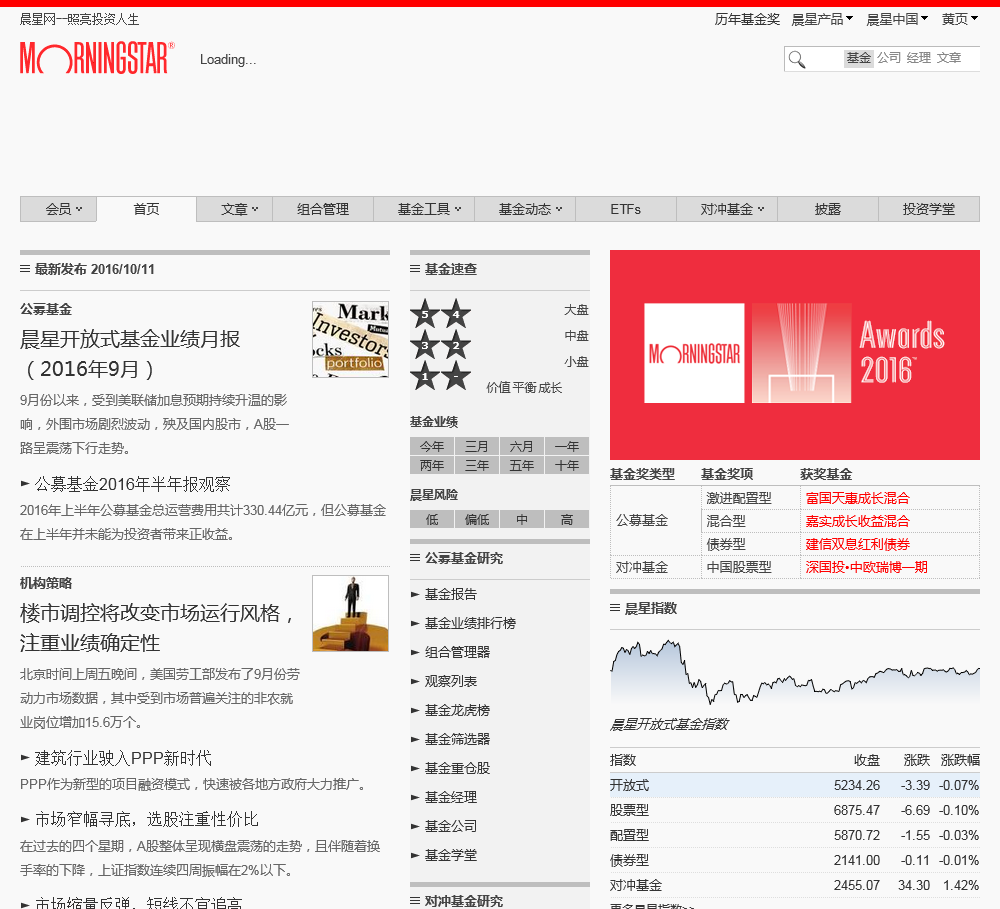Viewport: 1000px width, 909px height.
Task: Choose 中 Morningstar risk level
Action: [522, 520]
